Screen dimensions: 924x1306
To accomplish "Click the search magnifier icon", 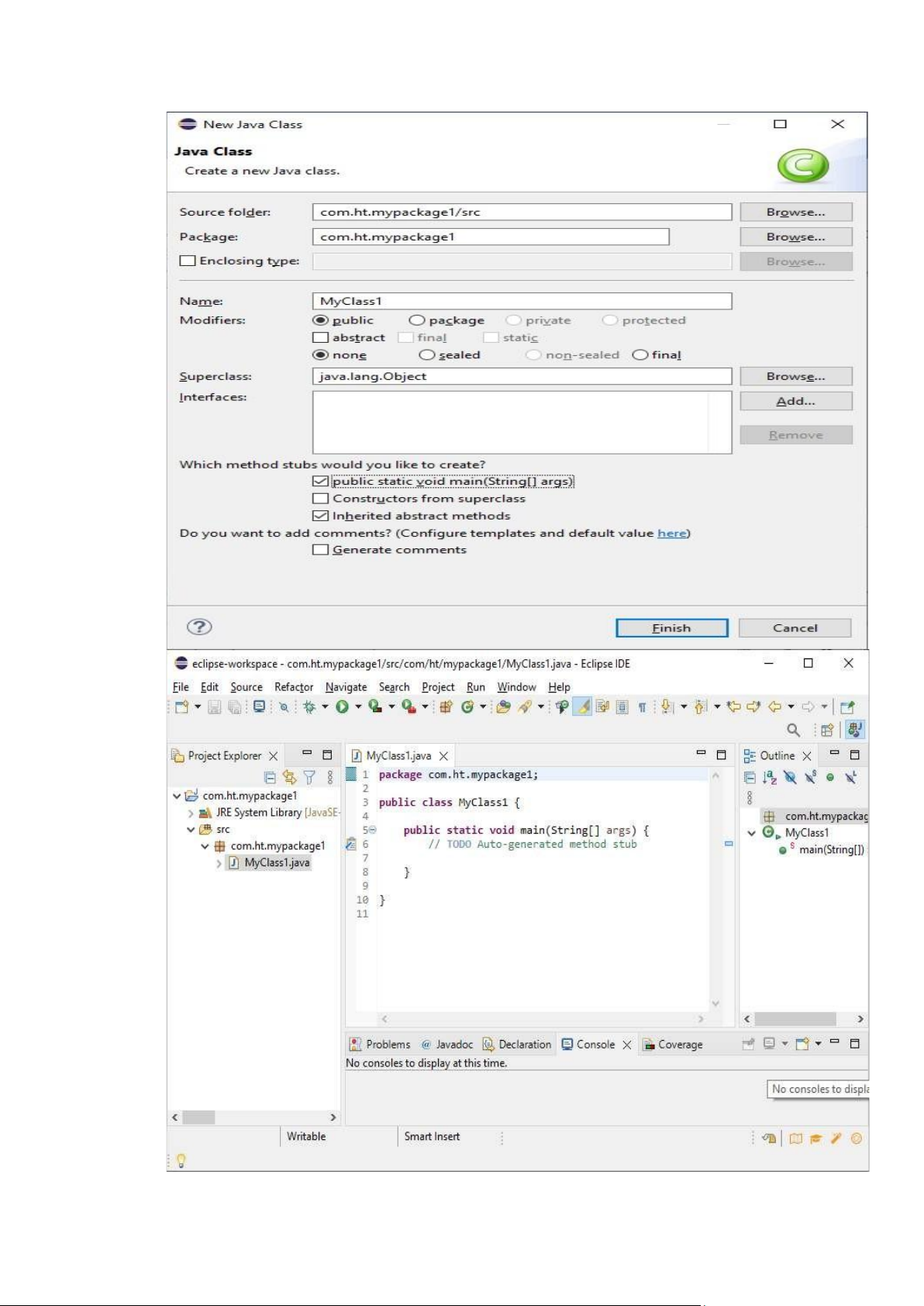I will pos(793,730).
